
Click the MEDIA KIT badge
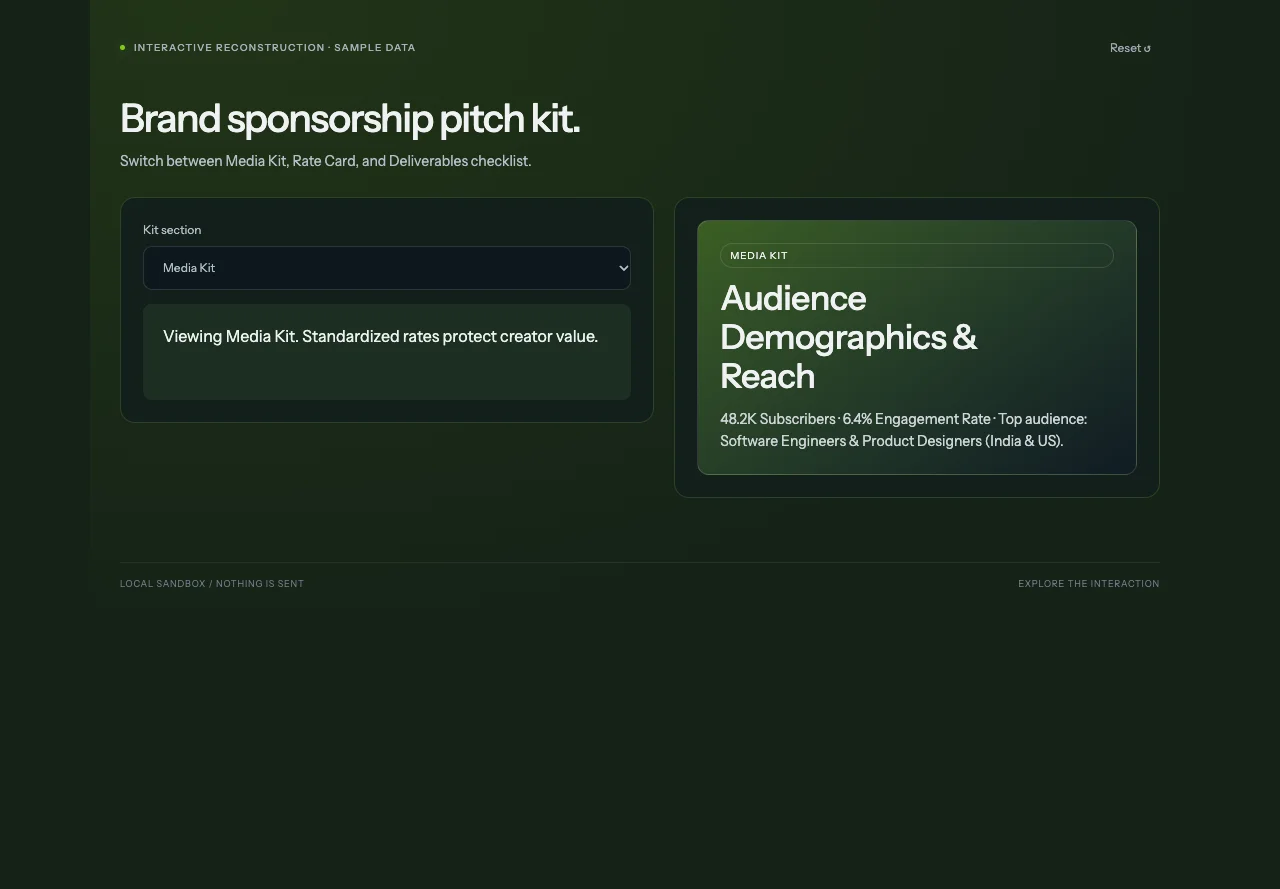(x=916, y=256)
